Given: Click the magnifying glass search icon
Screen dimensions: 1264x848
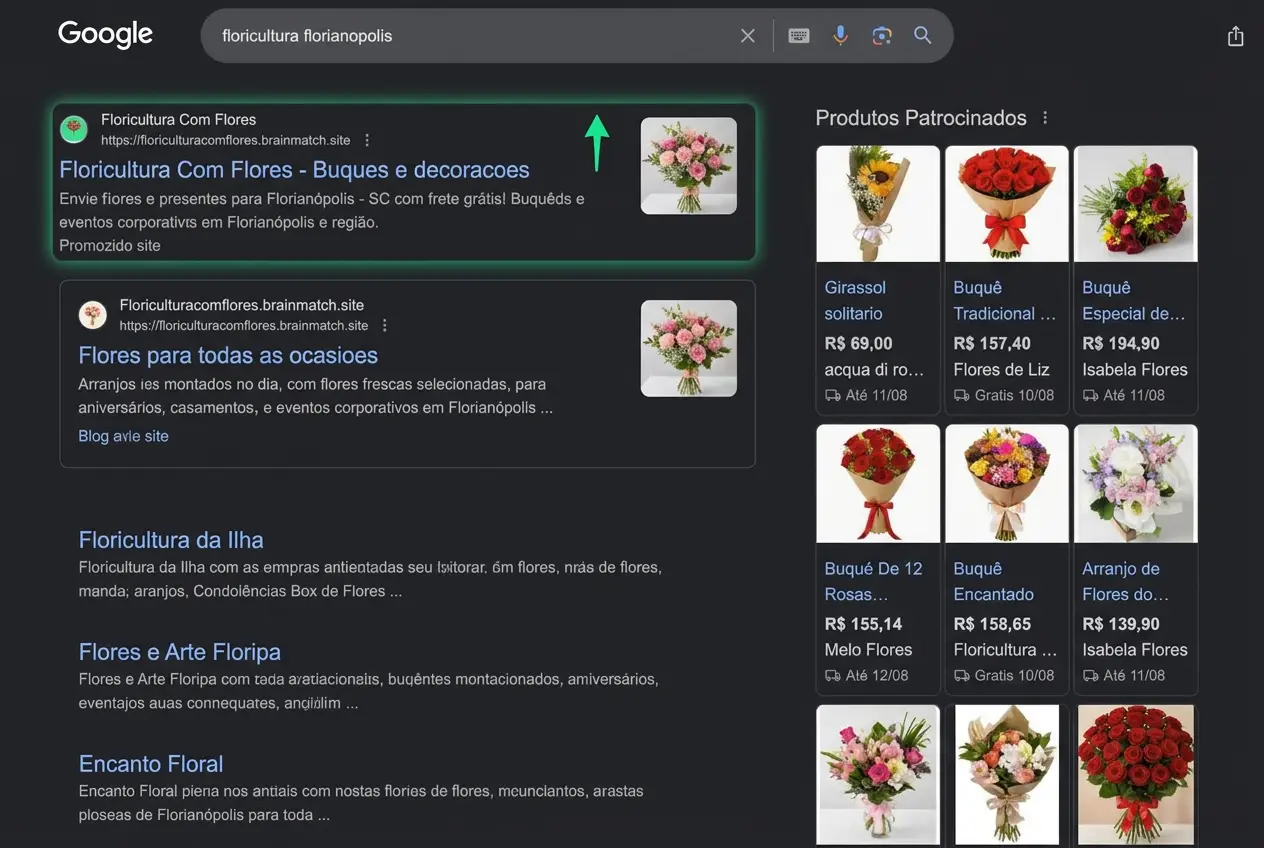Looking at the screenshot, I should pyautogui.click(x=923, y=36).
